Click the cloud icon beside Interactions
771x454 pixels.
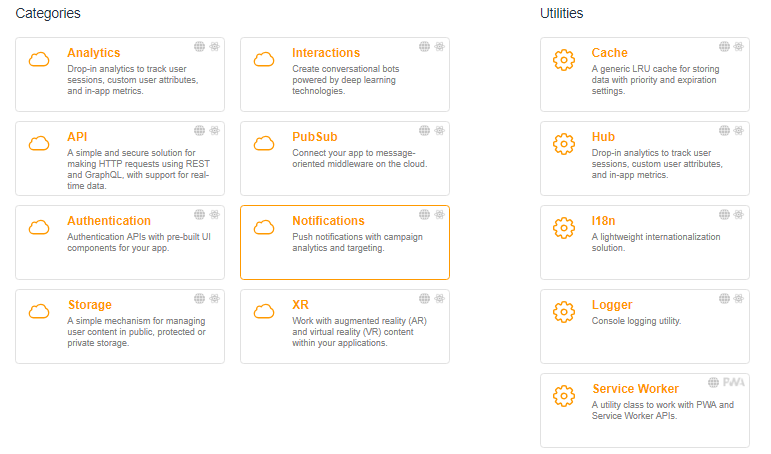pos(264,60)
